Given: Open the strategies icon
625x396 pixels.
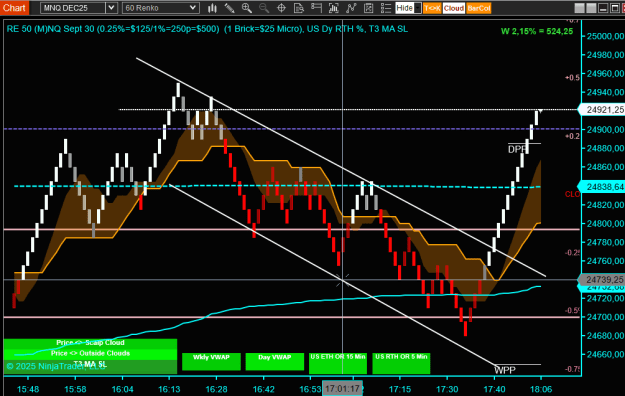Looking at the screenshot, I should click(x=368, y=8).
